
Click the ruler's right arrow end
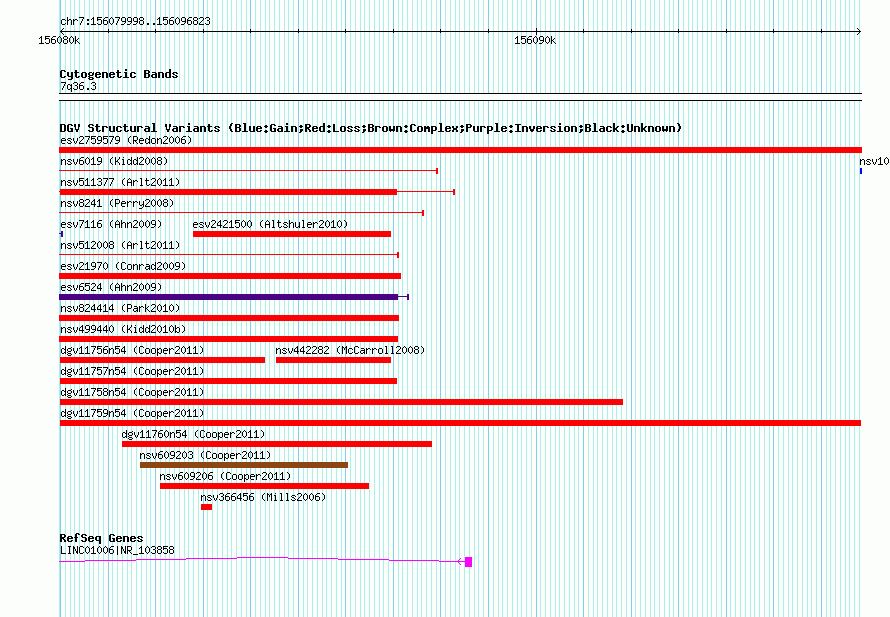coord(858,32)
